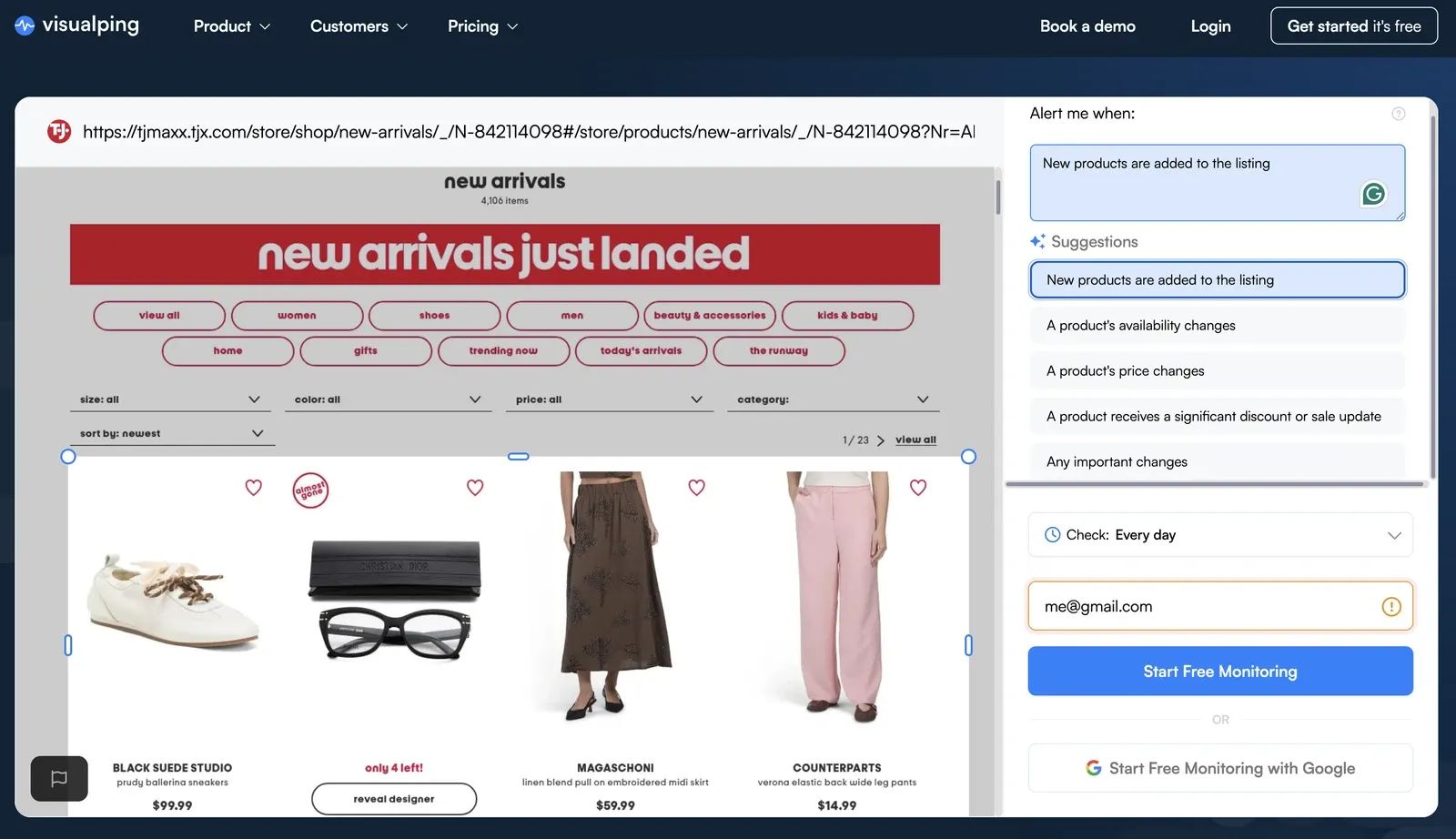Click the almost gone badge
The width and height of the screenshot is (1456, 839).
[310, 490]
